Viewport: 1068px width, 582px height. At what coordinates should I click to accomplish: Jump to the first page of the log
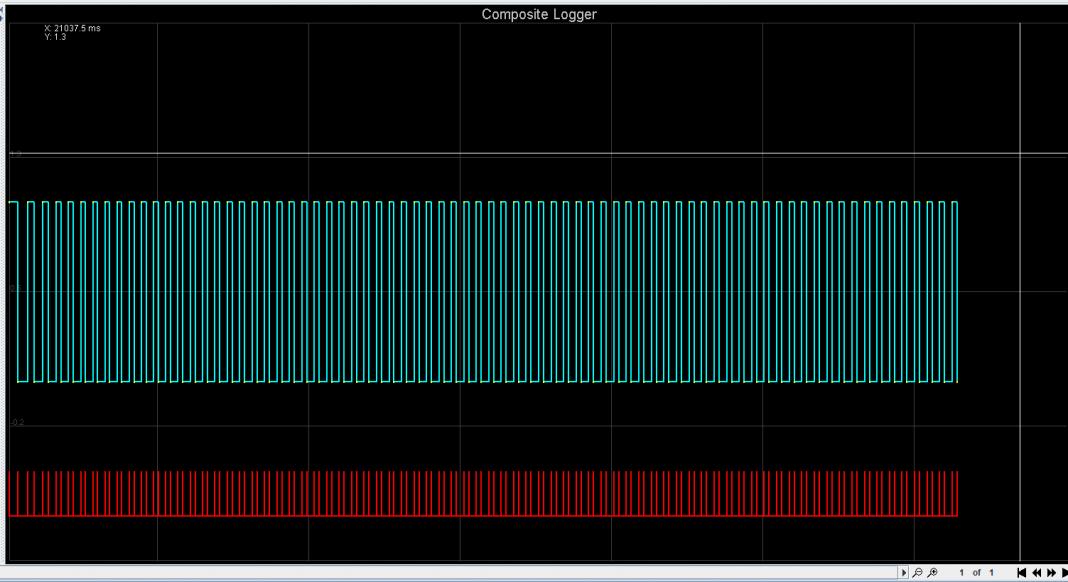[x=1021, y=573]
